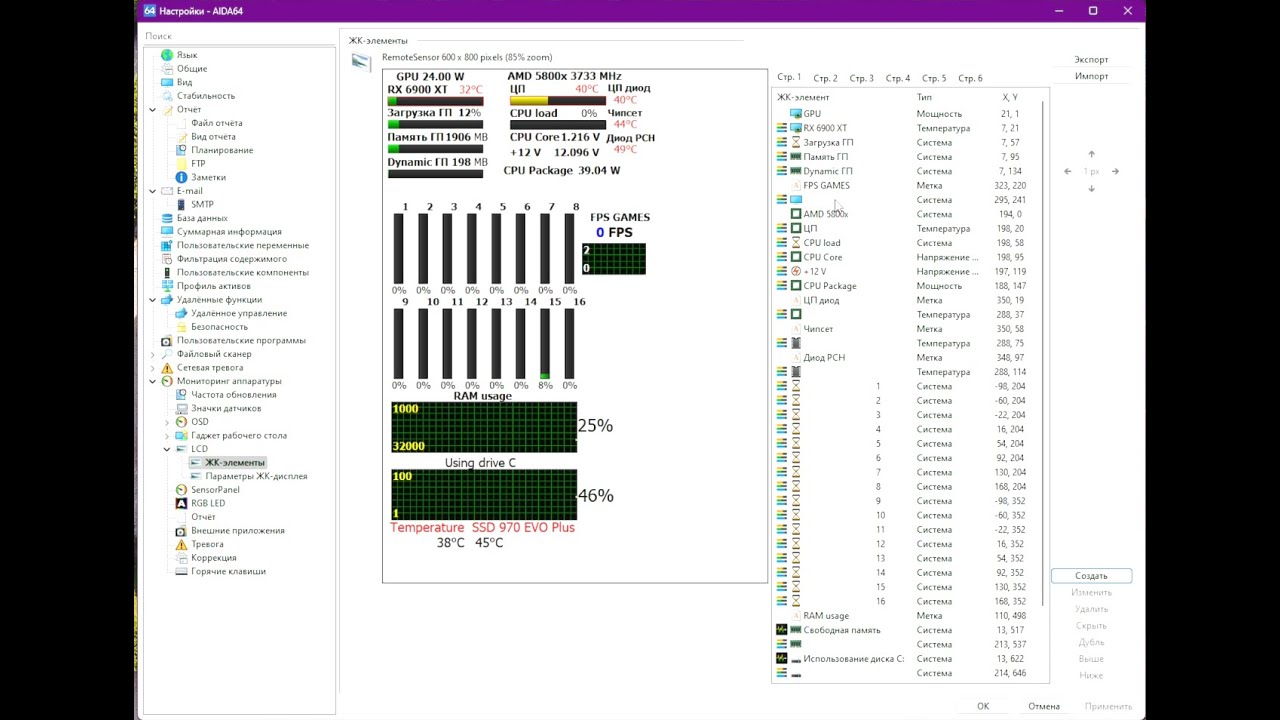Click the Отмена button
This screenshot has width=1280, height=720.
pos(1044,706)
